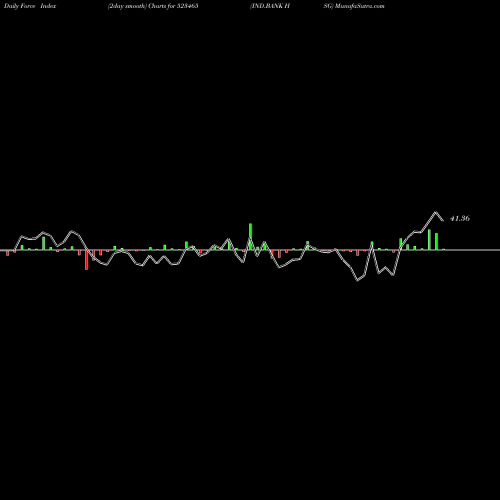
Task: Click the '(2day smooth) Charts for 523465' text
Action: pos(153,6)
